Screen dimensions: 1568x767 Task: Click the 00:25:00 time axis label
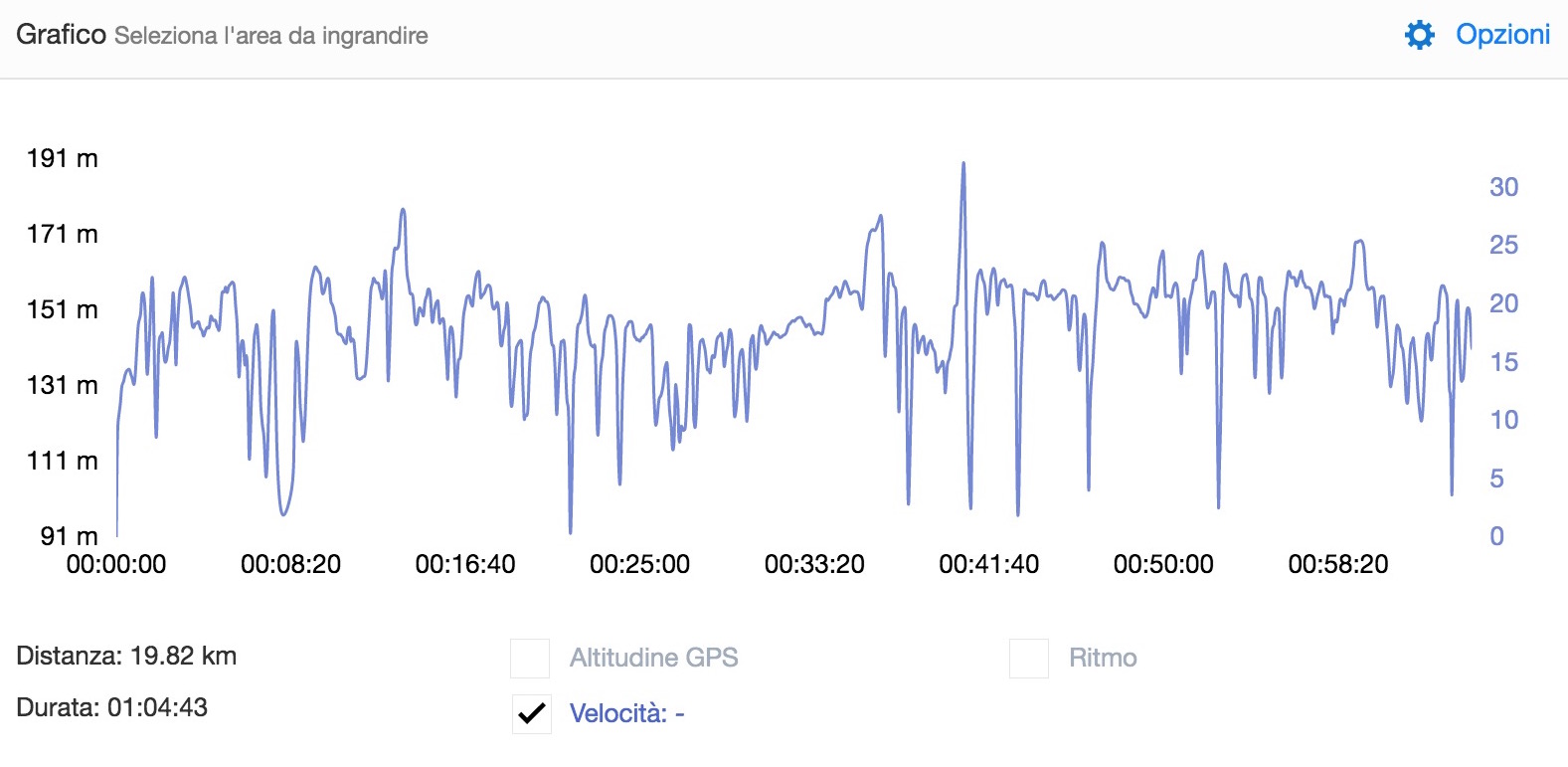(x=639, y=565)
